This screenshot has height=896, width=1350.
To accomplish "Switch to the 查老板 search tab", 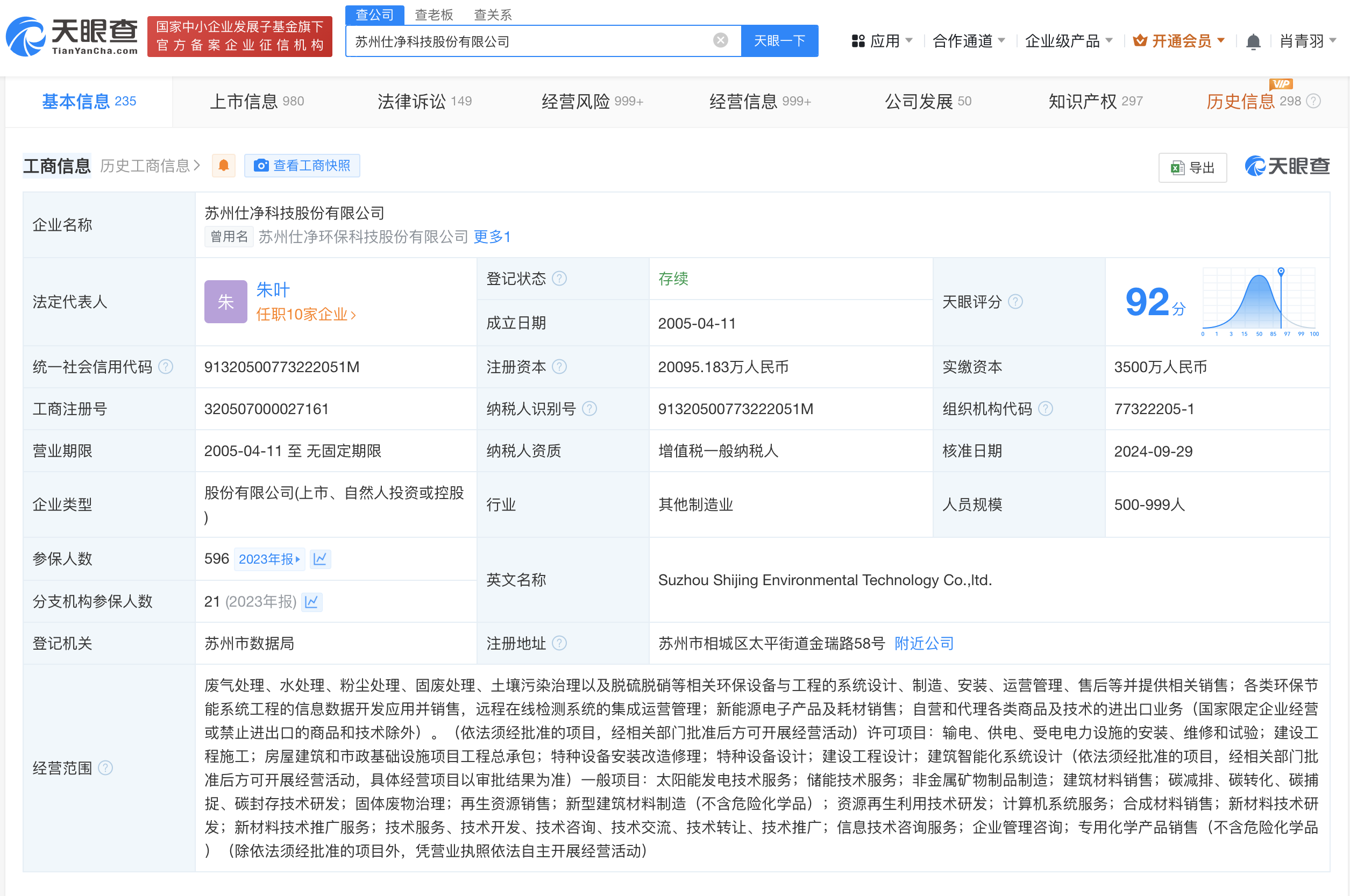I will 434,15.
